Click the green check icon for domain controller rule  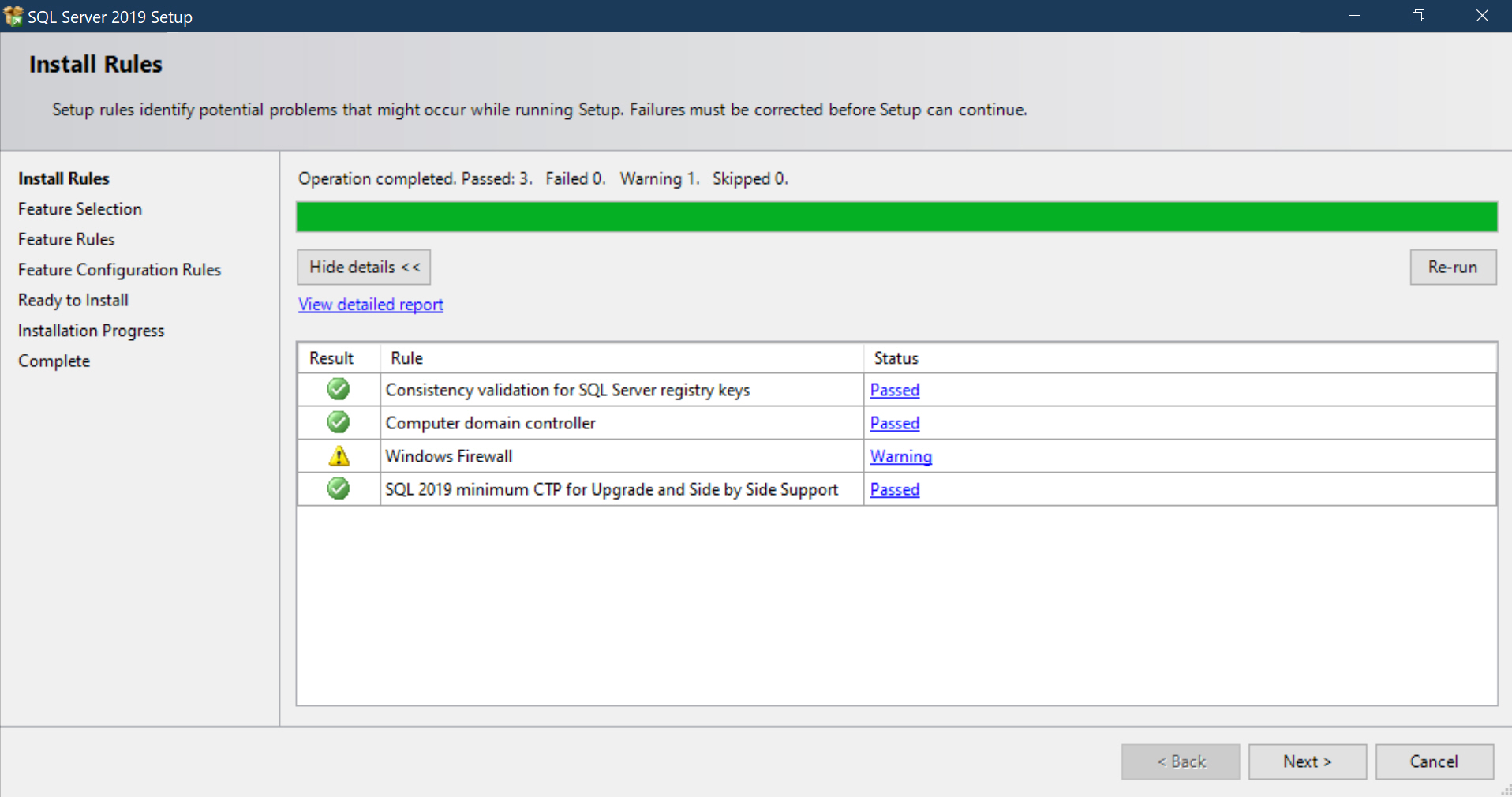click(x=339, y=422)
